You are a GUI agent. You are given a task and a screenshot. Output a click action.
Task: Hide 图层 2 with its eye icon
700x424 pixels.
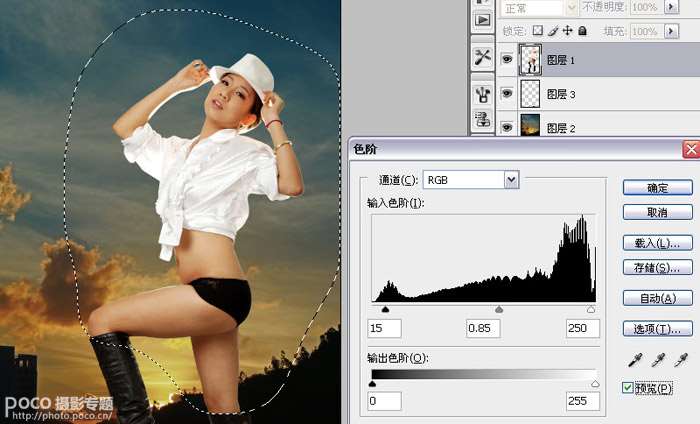(x=507, y=127)
